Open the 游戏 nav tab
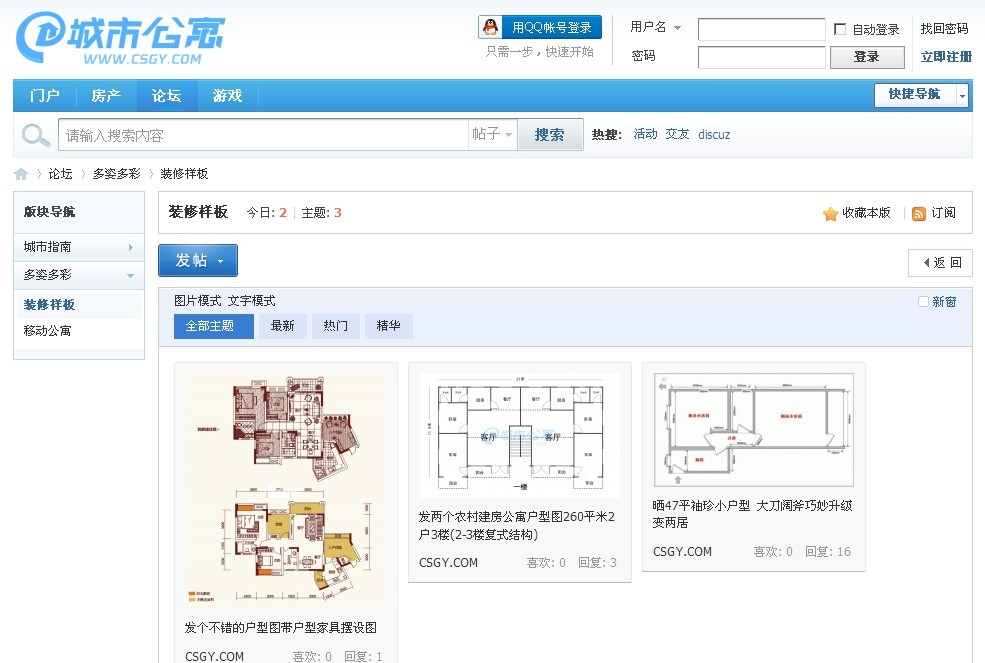The width and height of the screenshot is (985, 663). point(227,96)
